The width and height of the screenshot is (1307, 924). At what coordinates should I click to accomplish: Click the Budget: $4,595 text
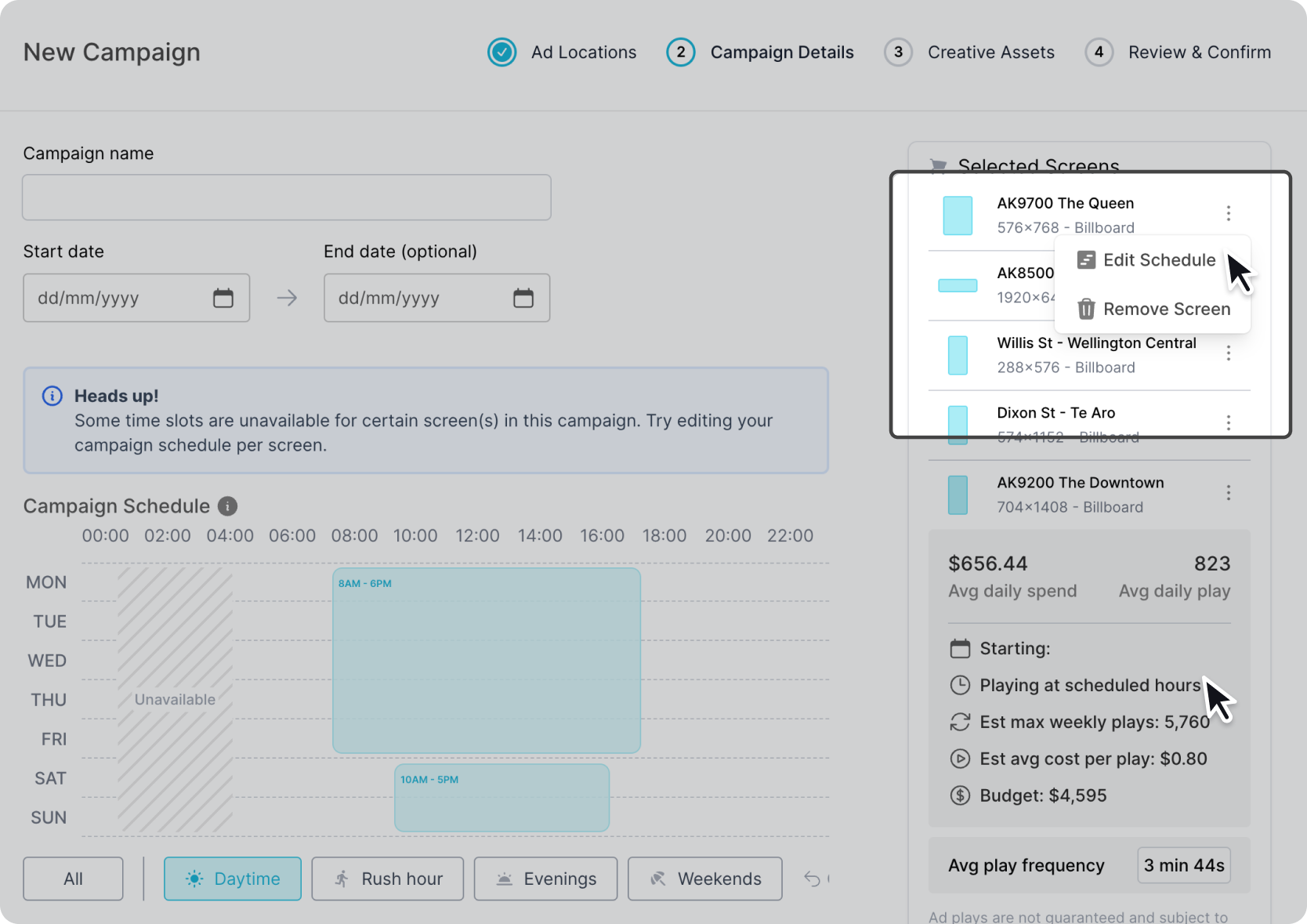pyautogui.click(x=1043, y=795)
